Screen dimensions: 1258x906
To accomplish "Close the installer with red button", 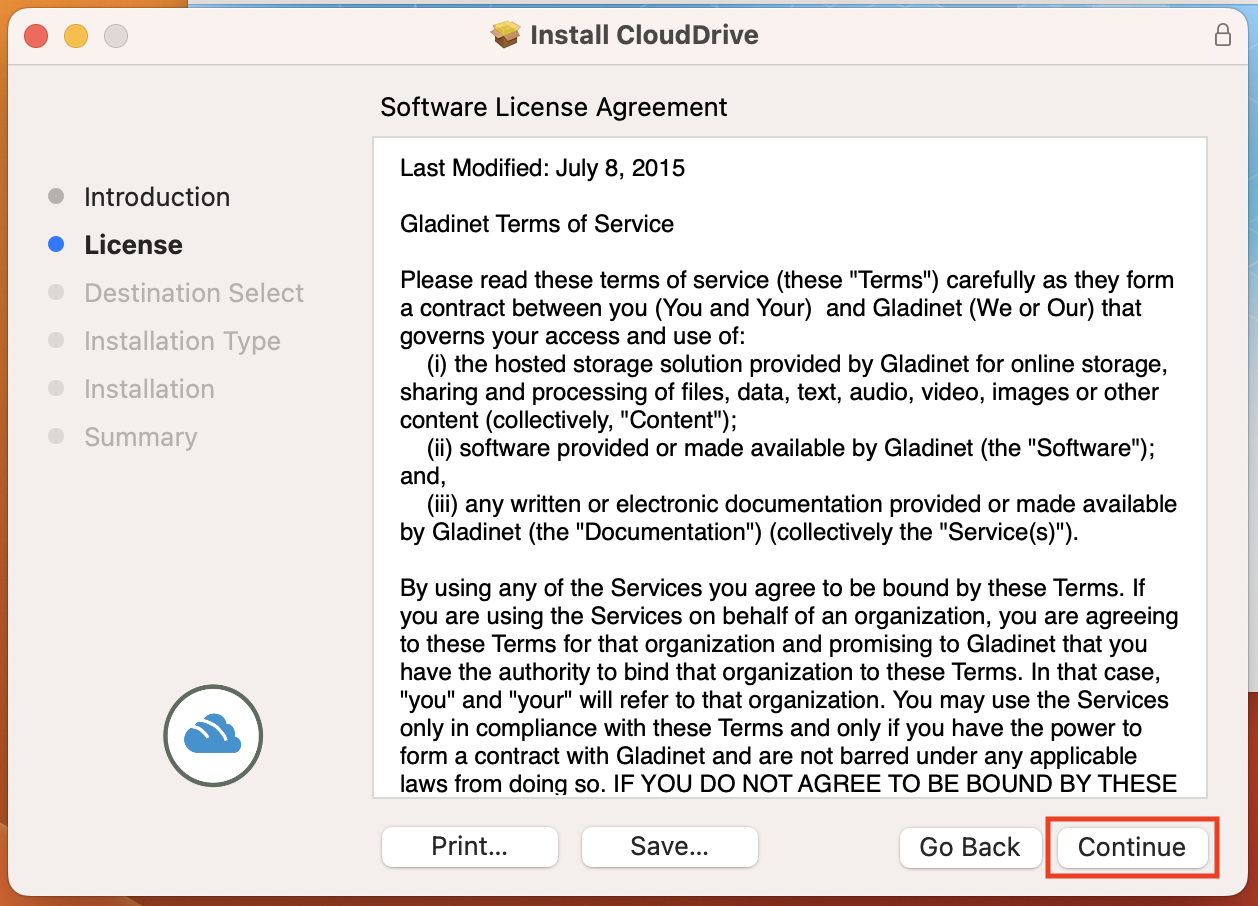I will [36, 36].
